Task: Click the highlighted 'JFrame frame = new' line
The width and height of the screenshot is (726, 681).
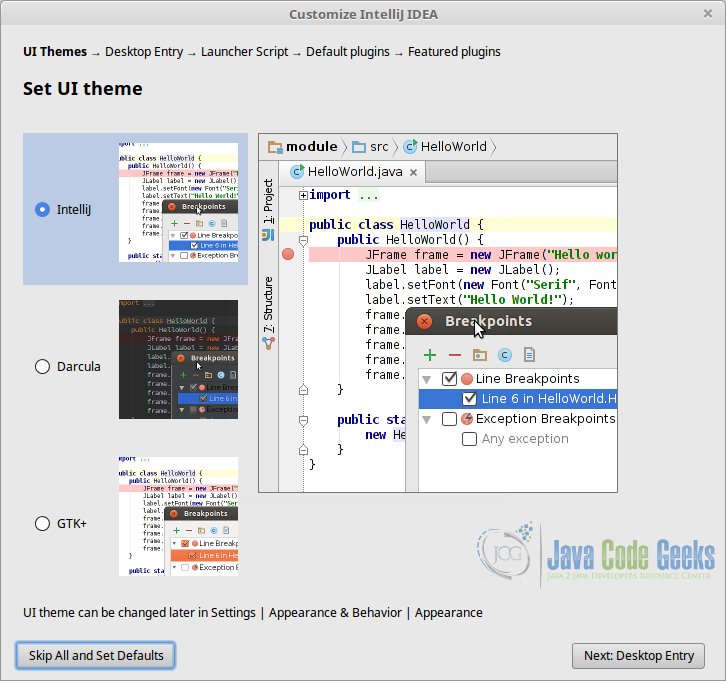Action: (x=463, y=255)
